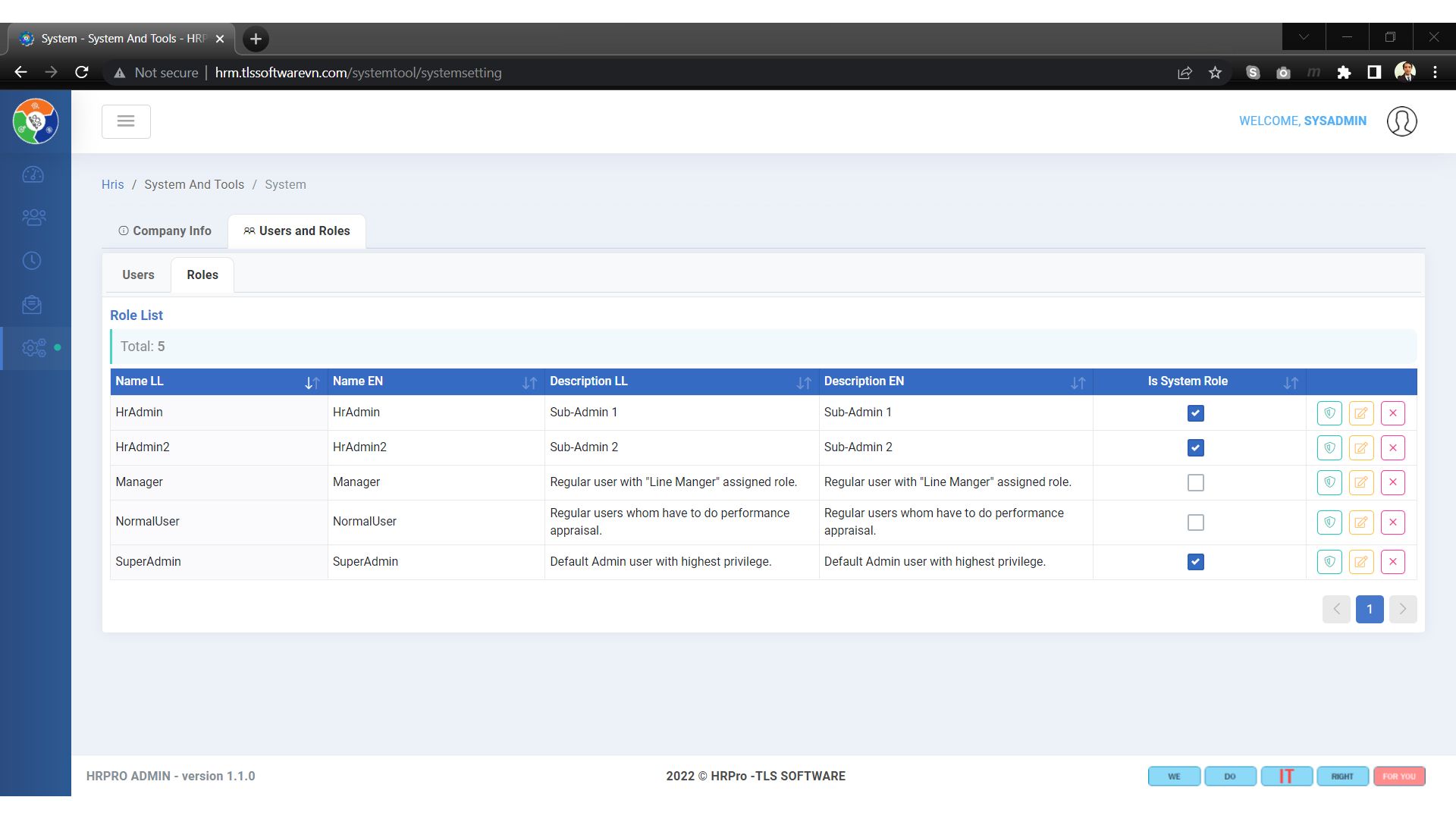Image resolution: width=1456 pixels, height=819 pixels.
Task: Click the Hris breadcrumb link
Action: pyautogui.click(x=112, y=185)
